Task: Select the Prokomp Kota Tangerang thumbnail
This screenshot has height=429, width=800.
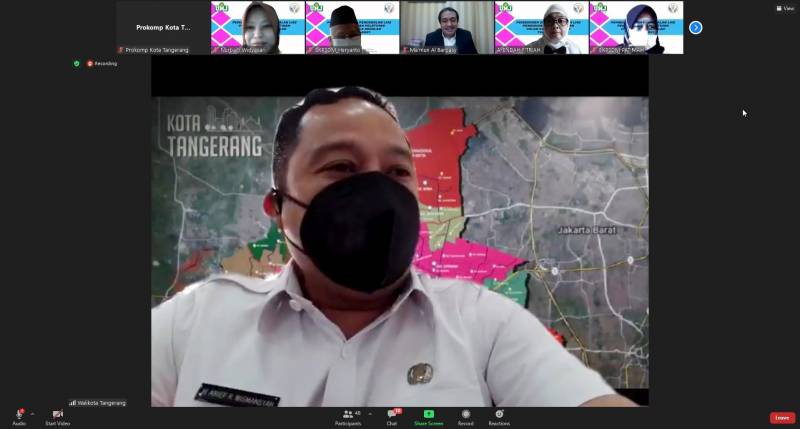Action: [163, 28]
